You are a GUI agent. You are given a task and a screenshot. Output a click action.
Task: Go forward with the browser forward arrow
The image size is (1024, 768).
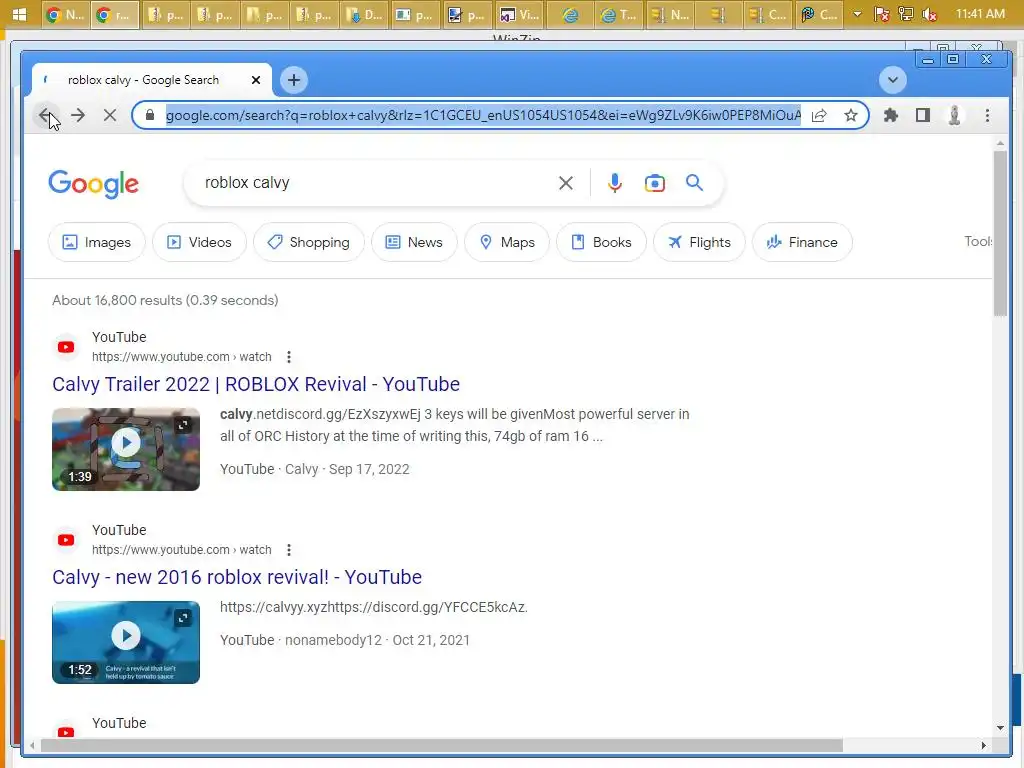point(78,116)
